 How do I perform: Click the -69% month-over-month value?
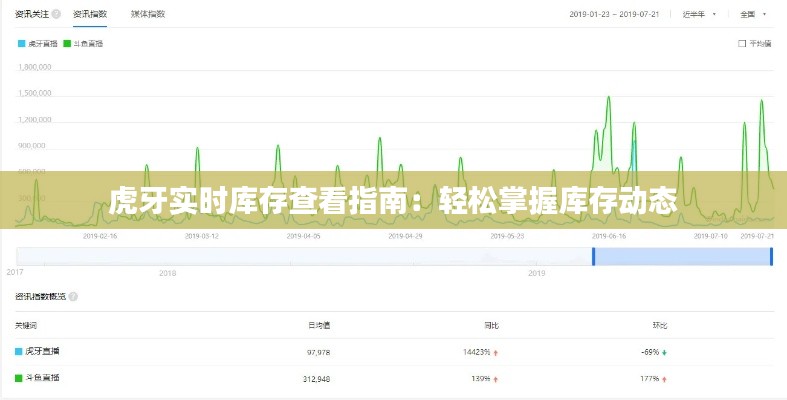[x=650, y=352]
